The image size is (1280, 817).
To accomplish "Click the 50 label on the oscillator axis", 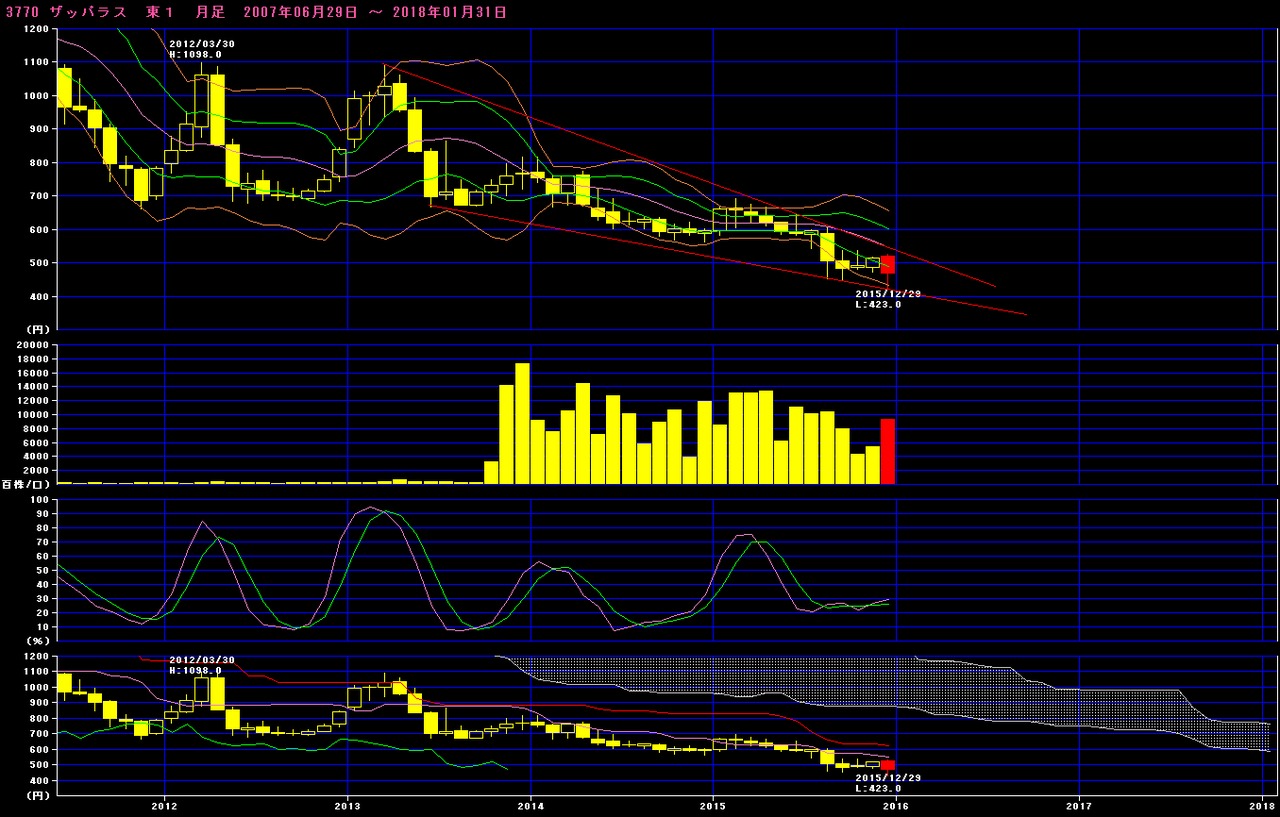I will [41, 570].
